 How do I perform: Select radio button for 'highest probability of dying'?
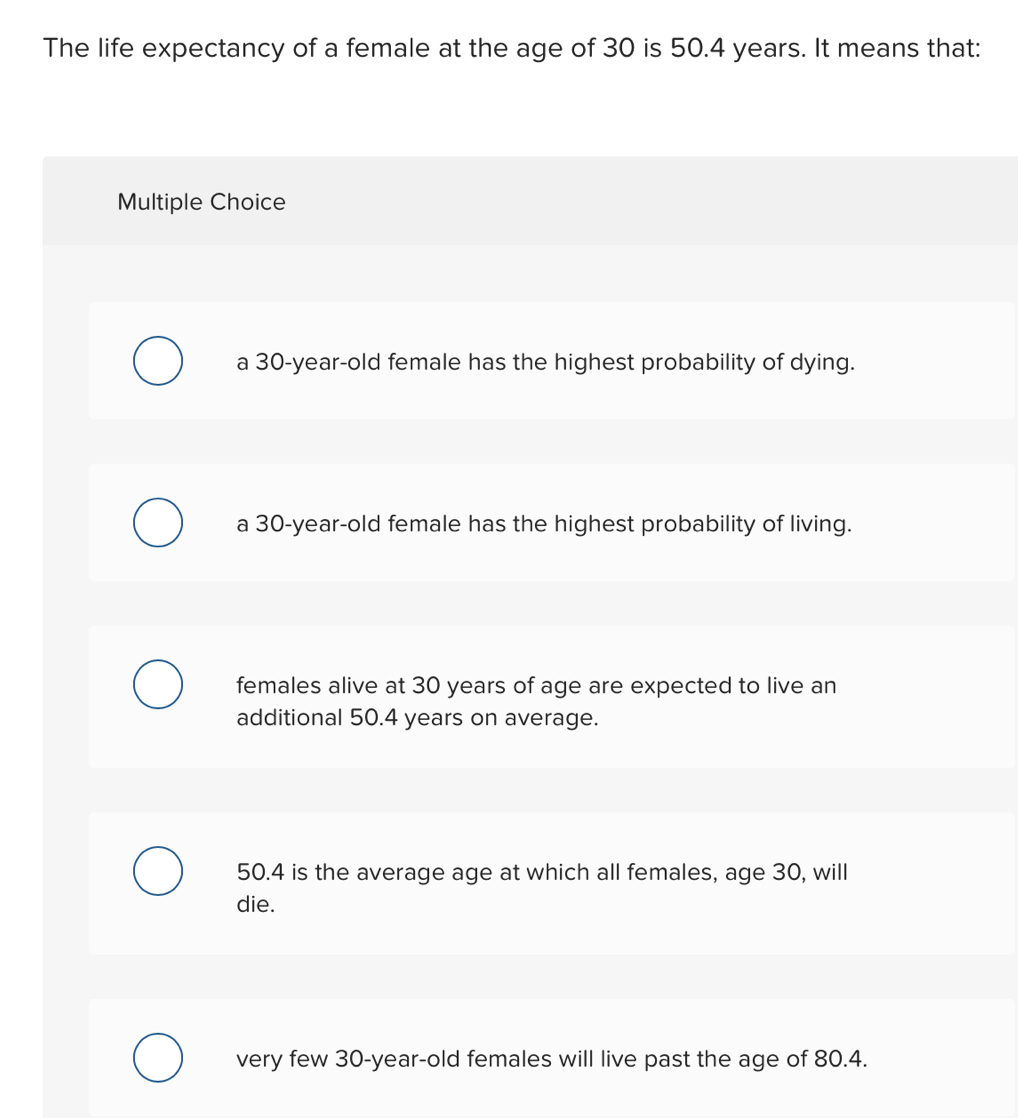pos(158,362)
